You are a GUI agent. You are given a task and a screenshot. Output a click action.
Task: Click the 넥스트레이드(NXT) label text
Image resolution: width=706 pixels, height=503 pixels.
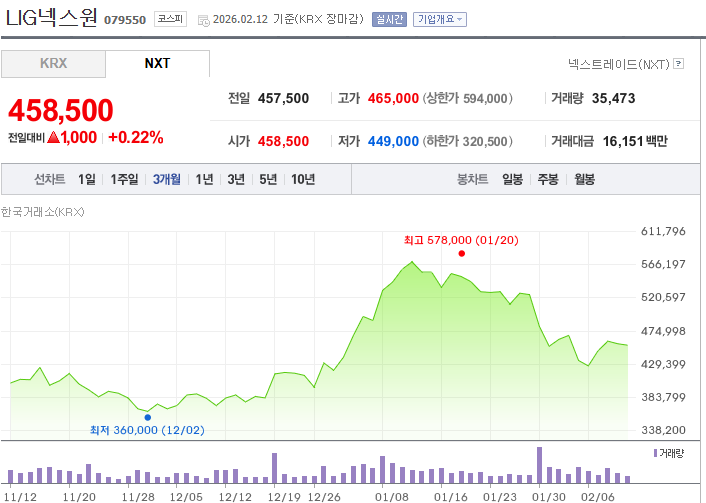pyautogui.click(x=619, y=64)
